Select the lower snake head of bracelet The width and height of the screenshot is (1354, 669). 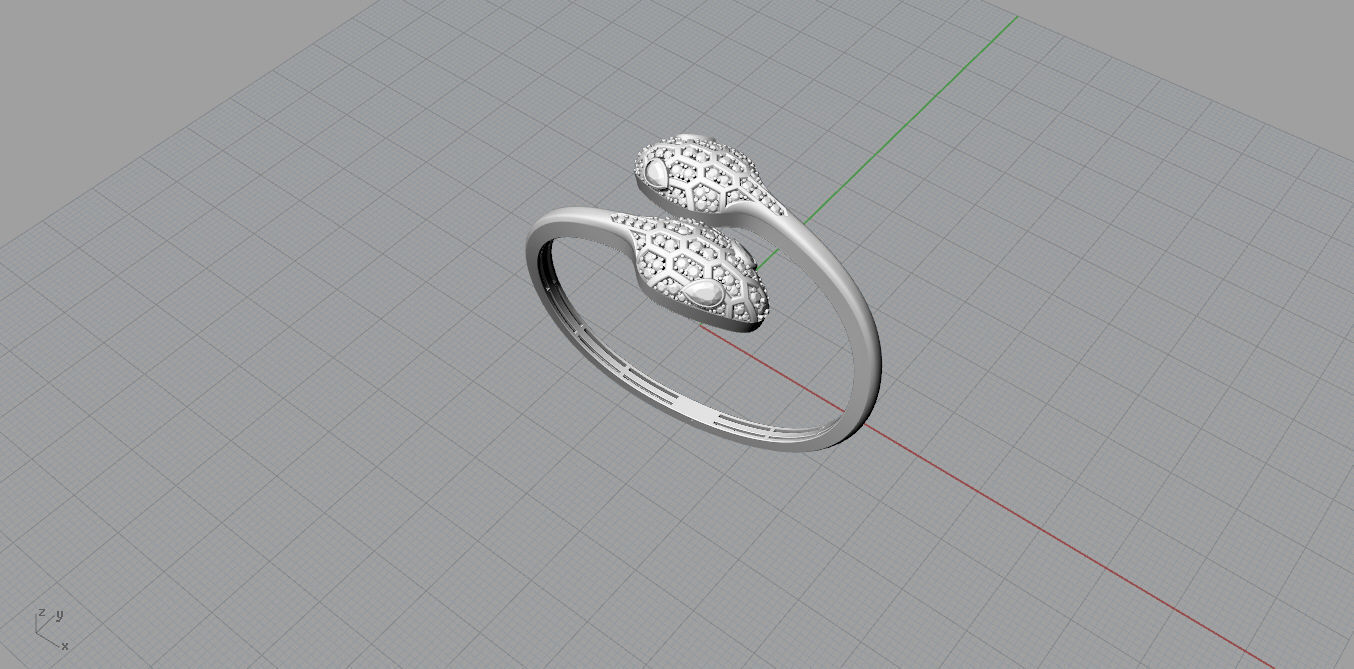point(697,270)
